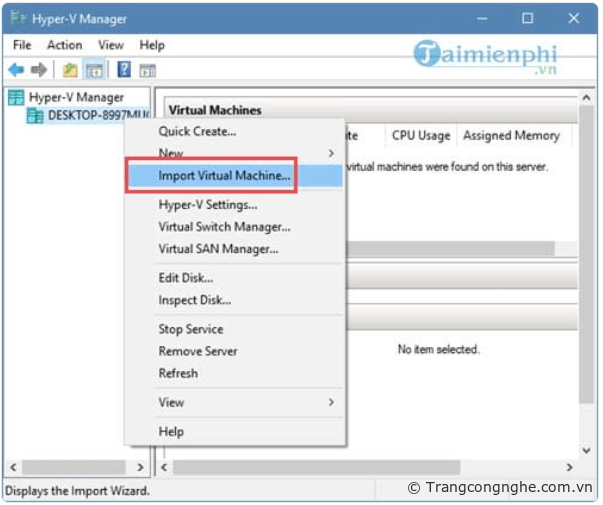
Task: Click the Forward arrow toolbar icon
Action: 39,69
